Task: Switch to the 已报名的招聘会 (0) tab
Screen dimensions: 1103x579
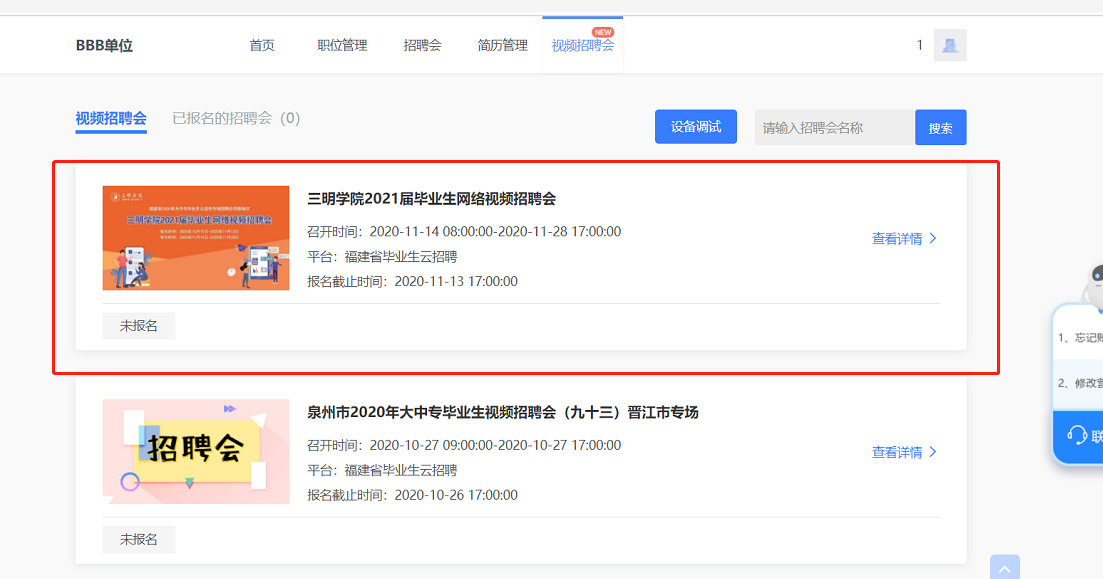Action: 236,118
